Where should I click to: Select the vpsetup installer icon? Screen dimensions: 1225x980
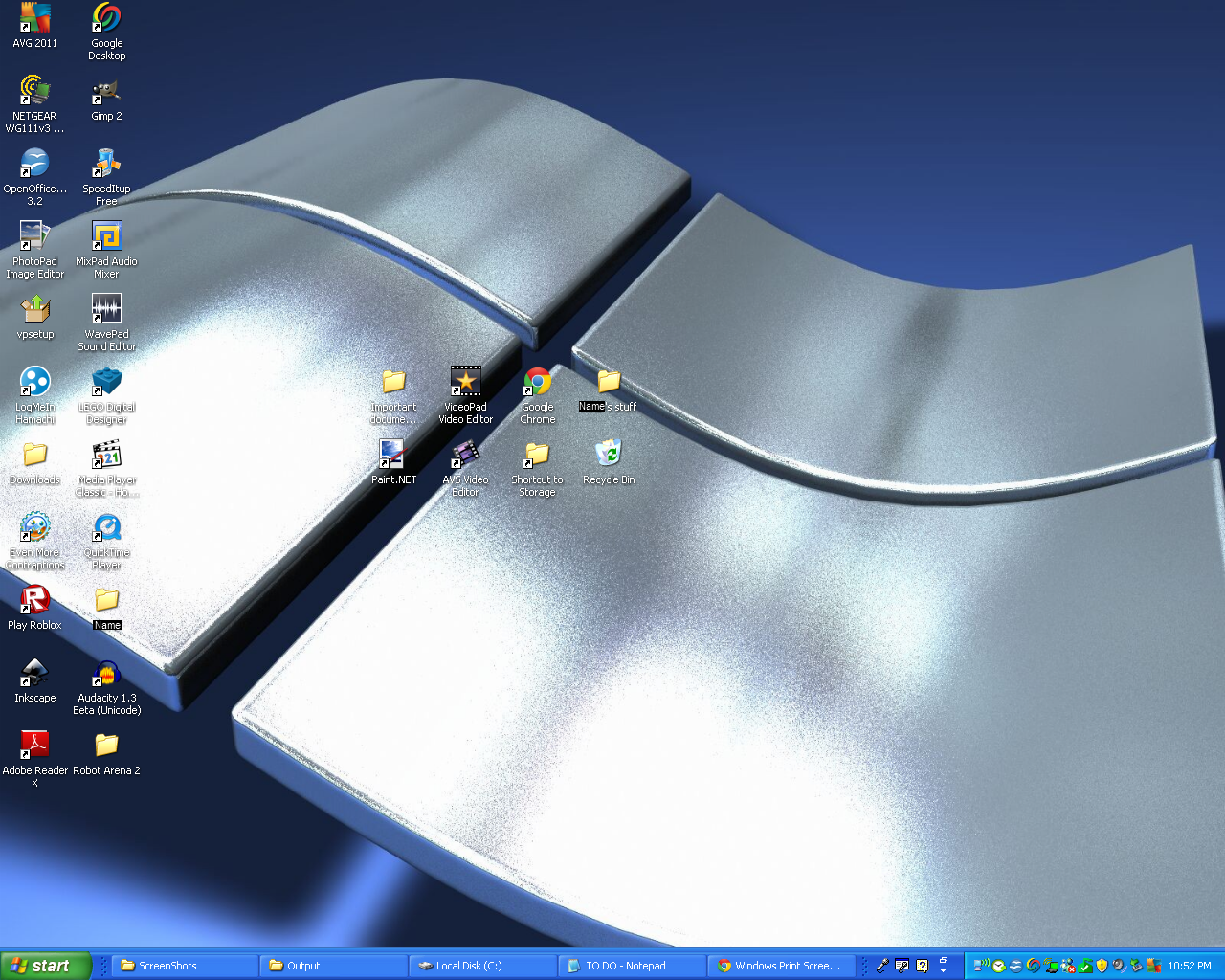point(35,317)
